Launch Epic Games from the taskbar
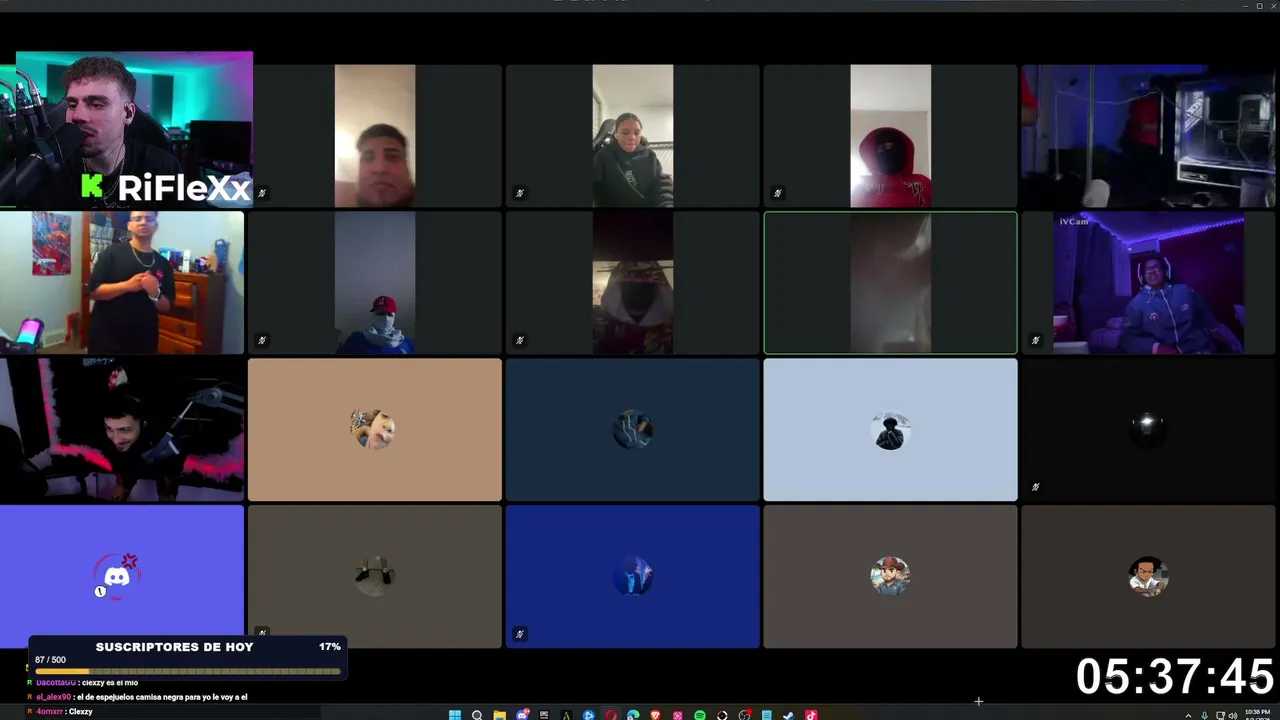The image size is (1280, 720). (544, 715)
